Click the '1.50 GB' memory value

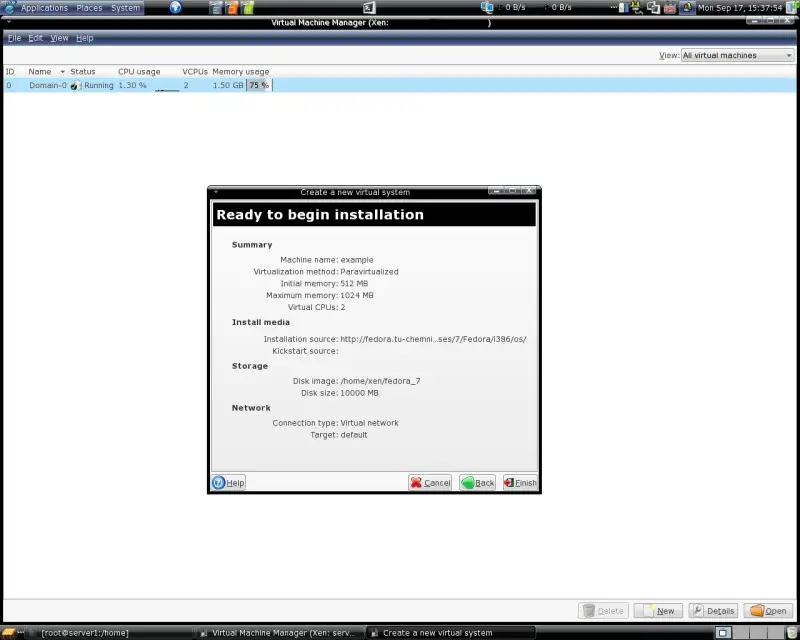coord(228,85)
